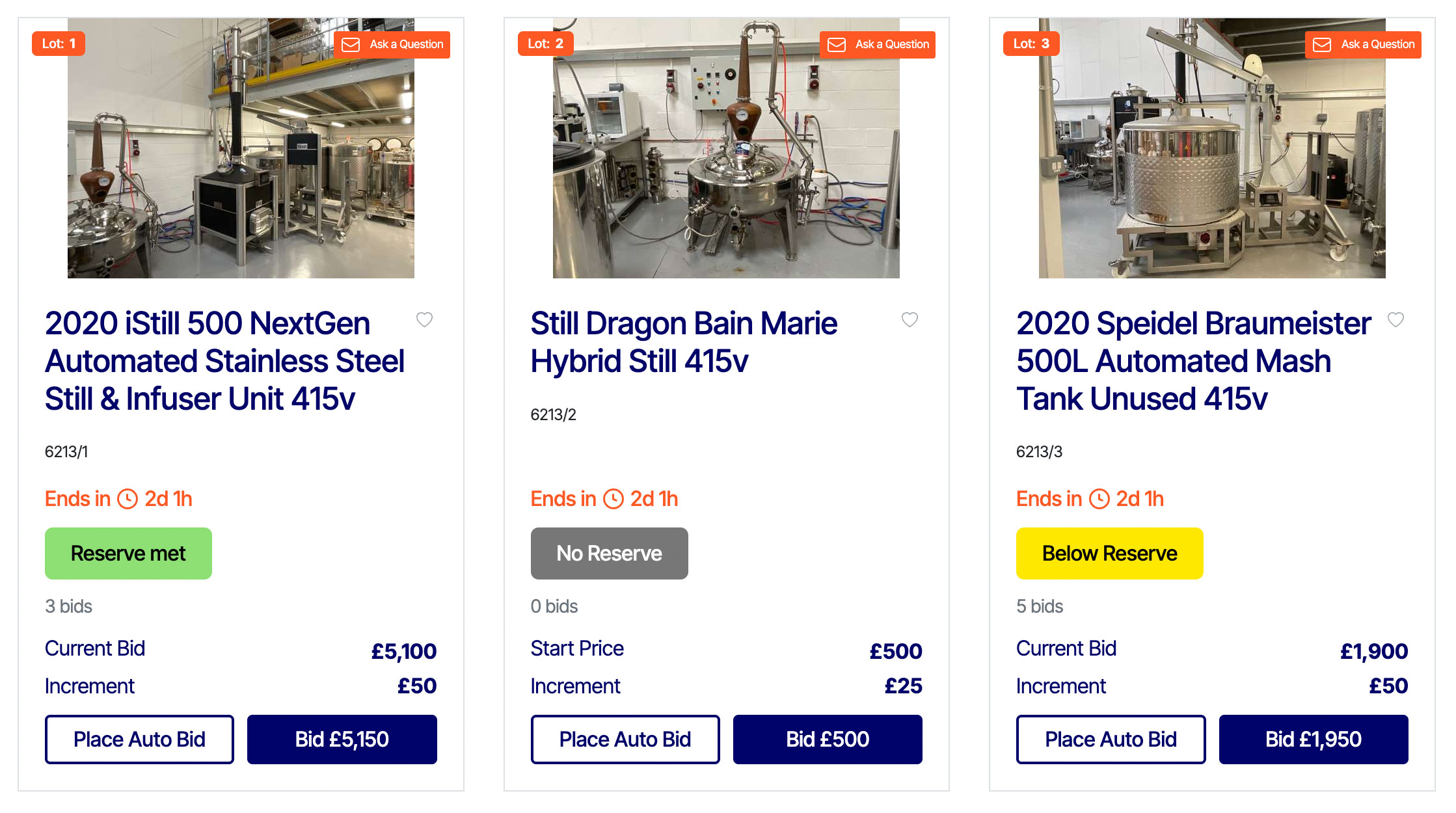1456x813 pixels.
Task: Bid £500 on the Still Dragon still
Action: [x=828, y=740]
